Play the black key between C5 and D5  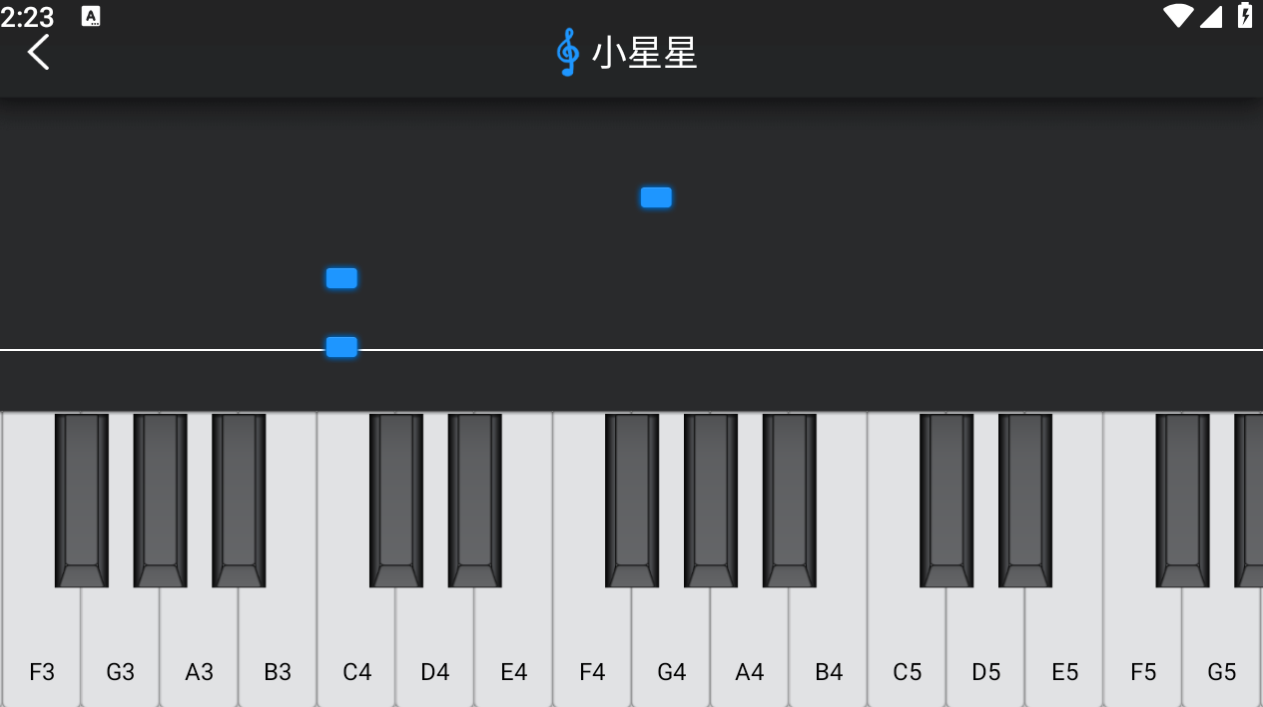pyautogui.click(x=946, y=500)
